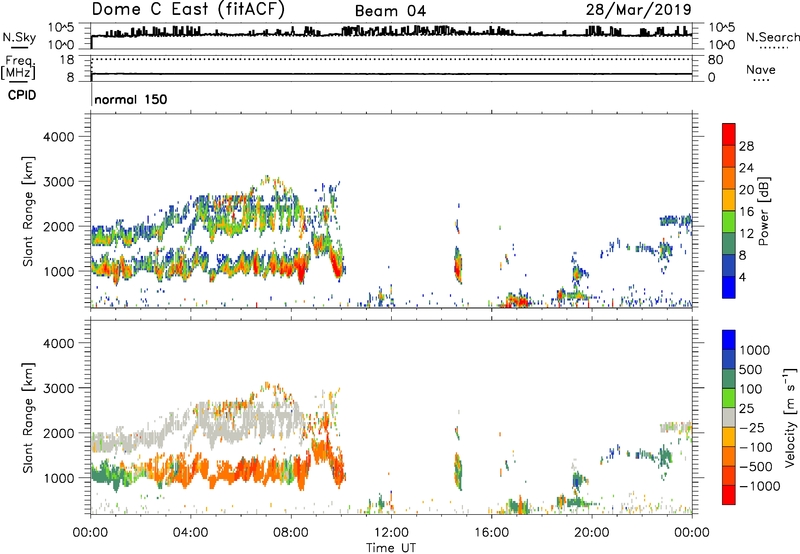The width and height of the screenshot is (800, 554).
Task: Click the "-100" tick on the Velocity colorbar
Action: click(x=755, y=447)
